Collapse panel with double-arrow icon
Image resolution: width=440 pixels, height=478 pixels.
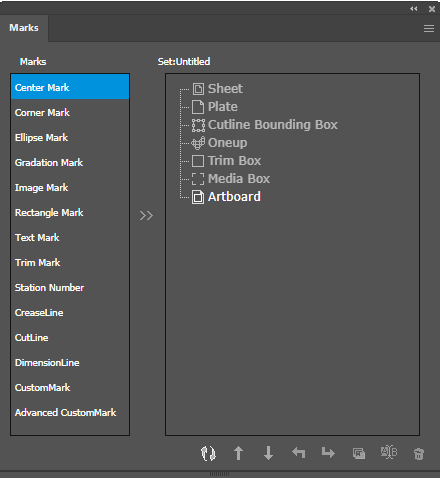coord(414,9)
